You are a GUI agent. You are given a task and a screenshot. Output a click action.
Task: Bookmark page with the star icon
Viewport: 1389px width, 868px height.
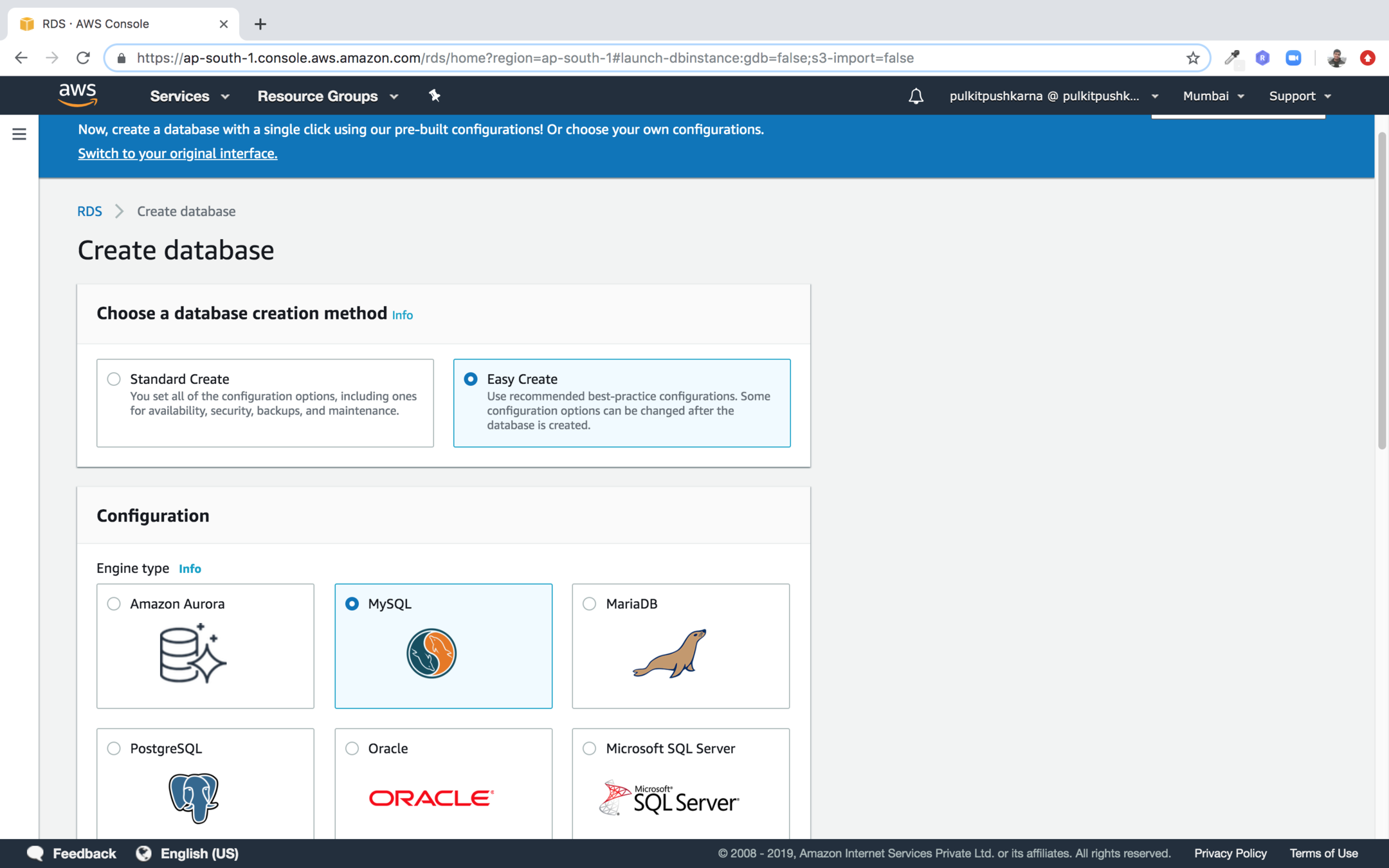click(x=1193, y=58)
